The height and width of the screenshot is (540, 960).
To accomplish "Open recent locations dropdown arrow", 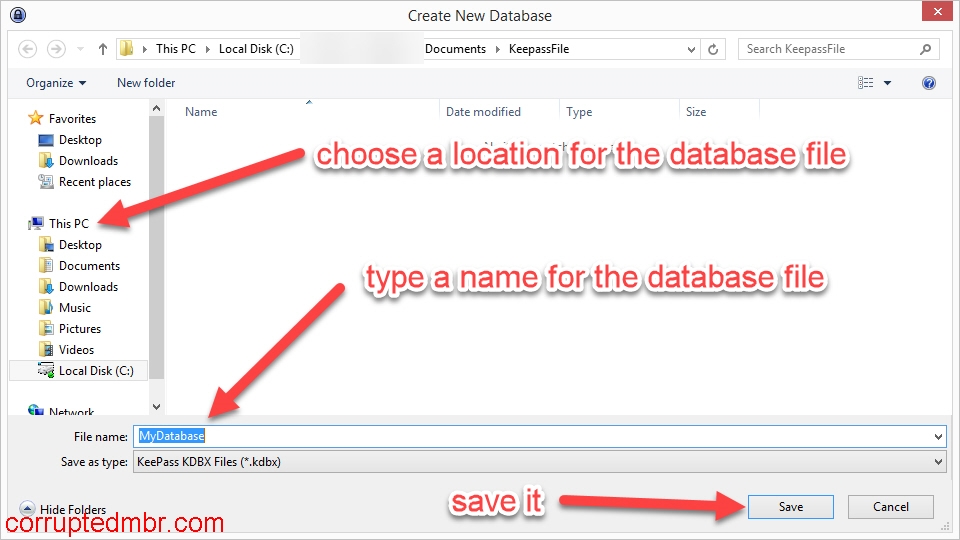I will [x=80, y=49].
